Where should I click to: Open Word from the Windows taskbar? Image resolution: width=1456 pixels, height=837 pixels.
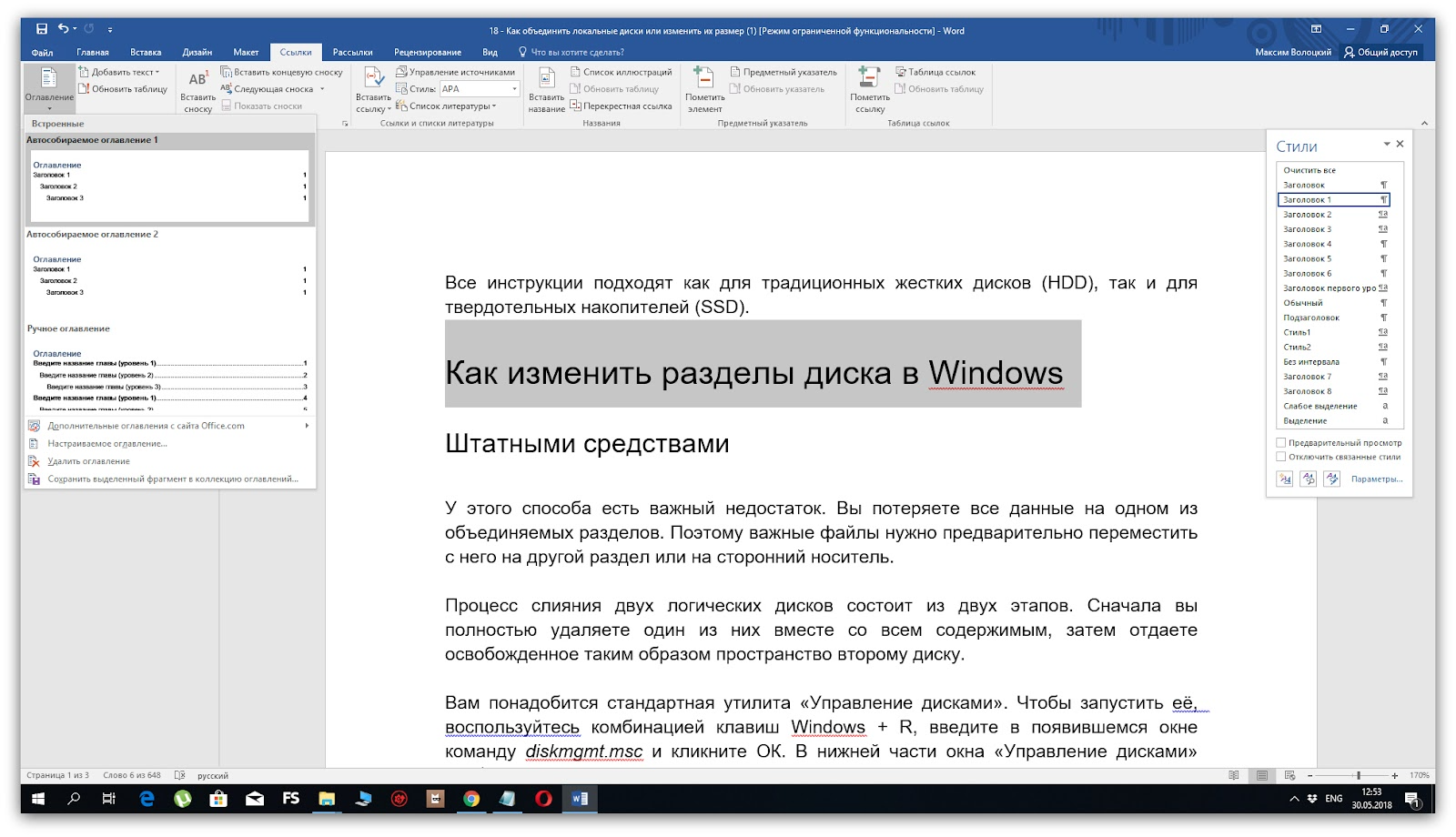580,799
